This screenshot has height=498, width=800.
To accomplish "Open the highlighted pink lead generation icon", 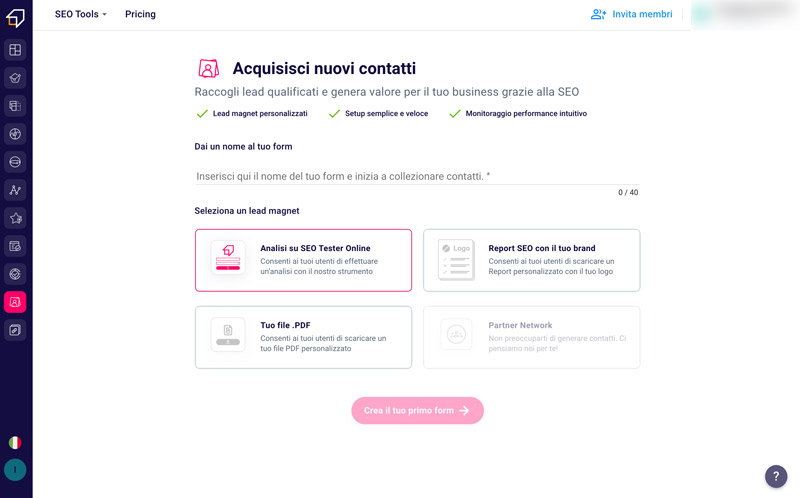I will click(x=15, y=302).
